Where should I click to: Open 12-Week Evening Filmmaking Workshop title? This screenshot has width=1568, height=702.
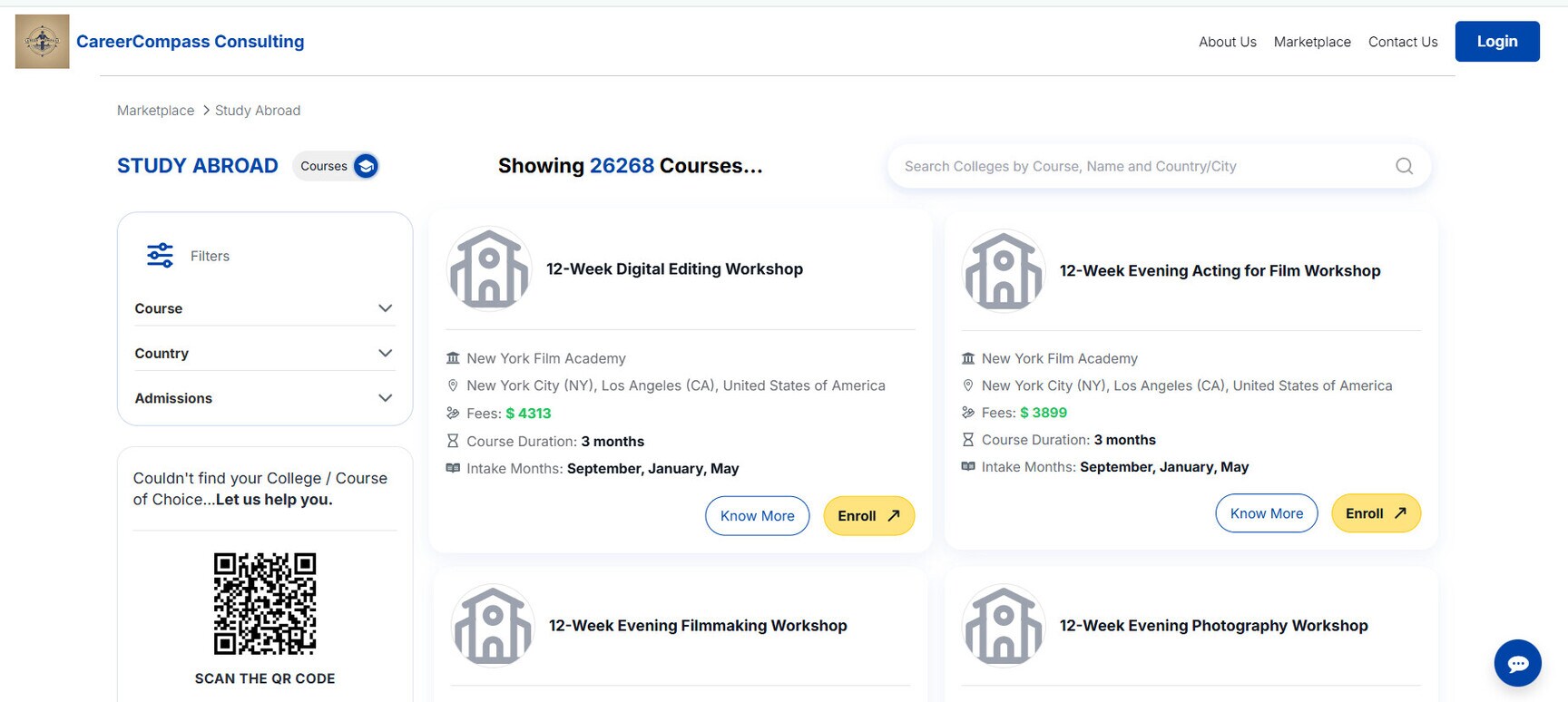click(x=698, y=626)
